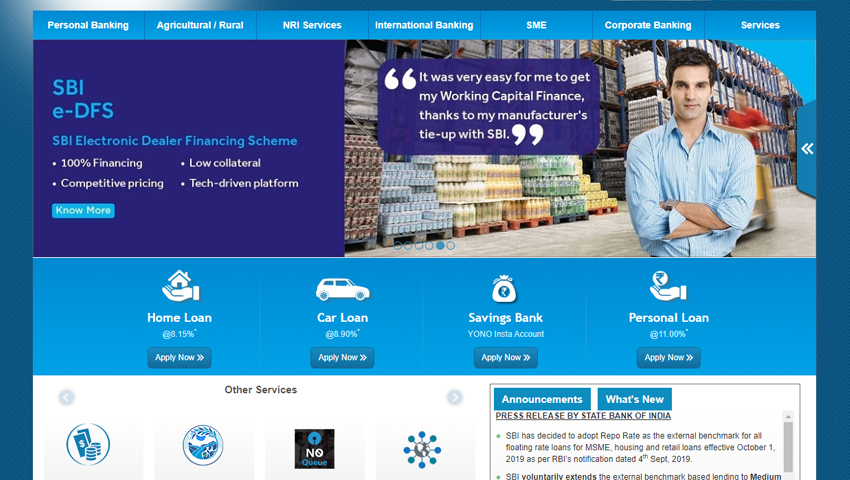Click the announcements scrollbar thumb
This screenshot has height=480, width=850.
coord(788,447)
